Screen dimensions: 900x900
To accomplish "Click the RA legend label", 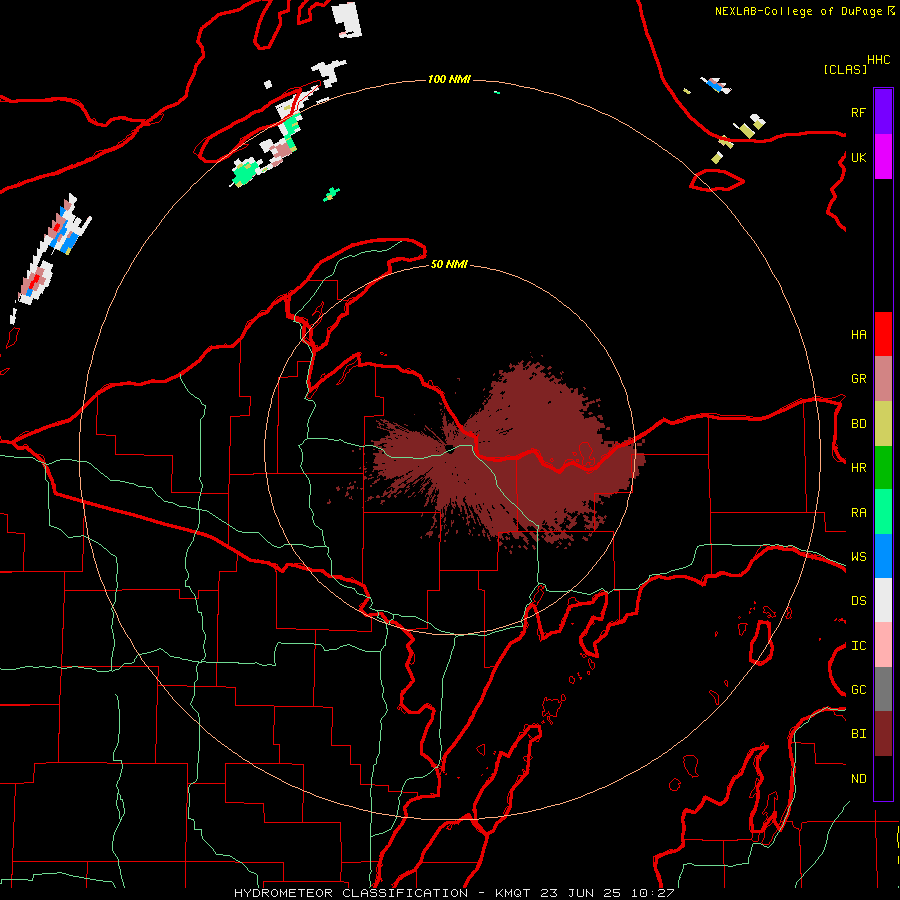I will pyautogui.click(x=858, y=513).
